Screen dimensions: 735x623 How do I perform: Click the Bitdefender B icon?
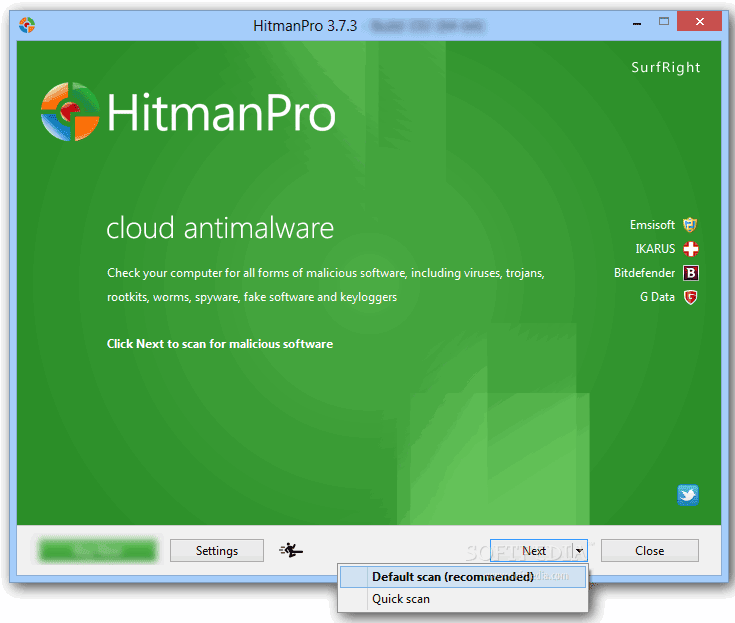click(691, 273)
